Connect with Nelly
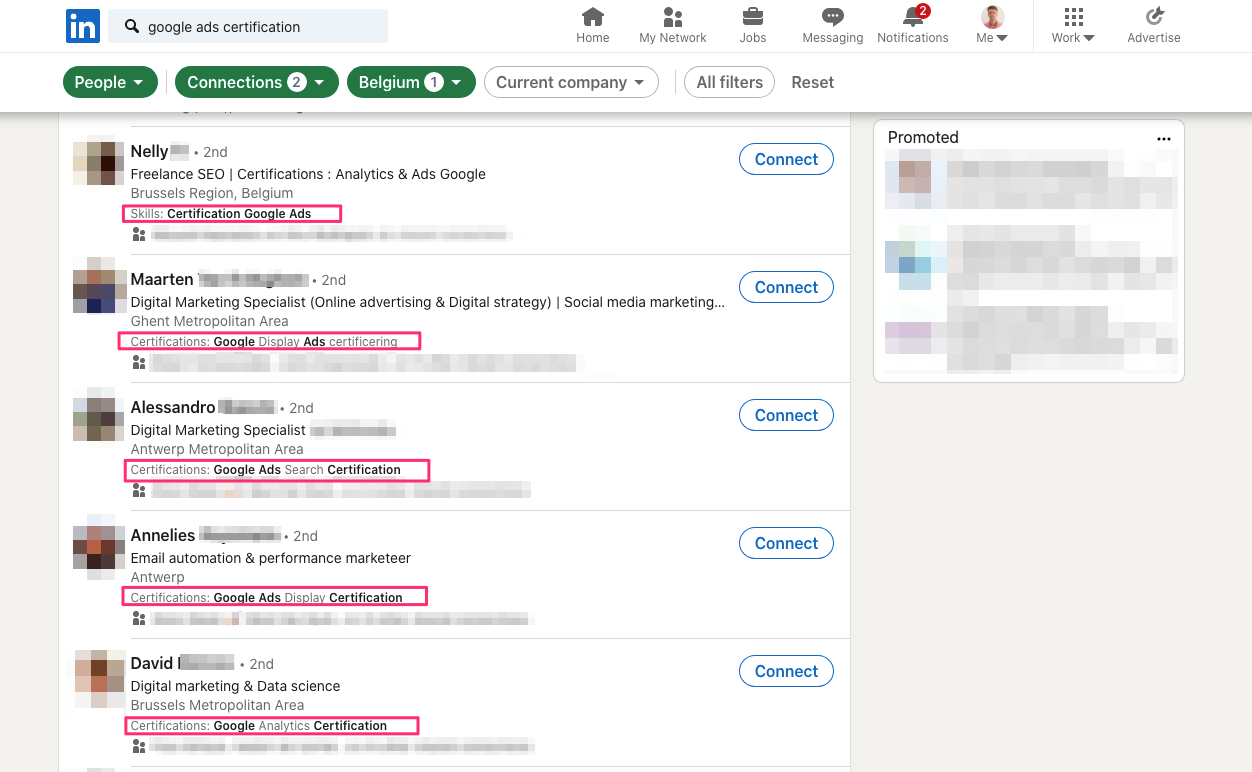 tap(786, 159)
